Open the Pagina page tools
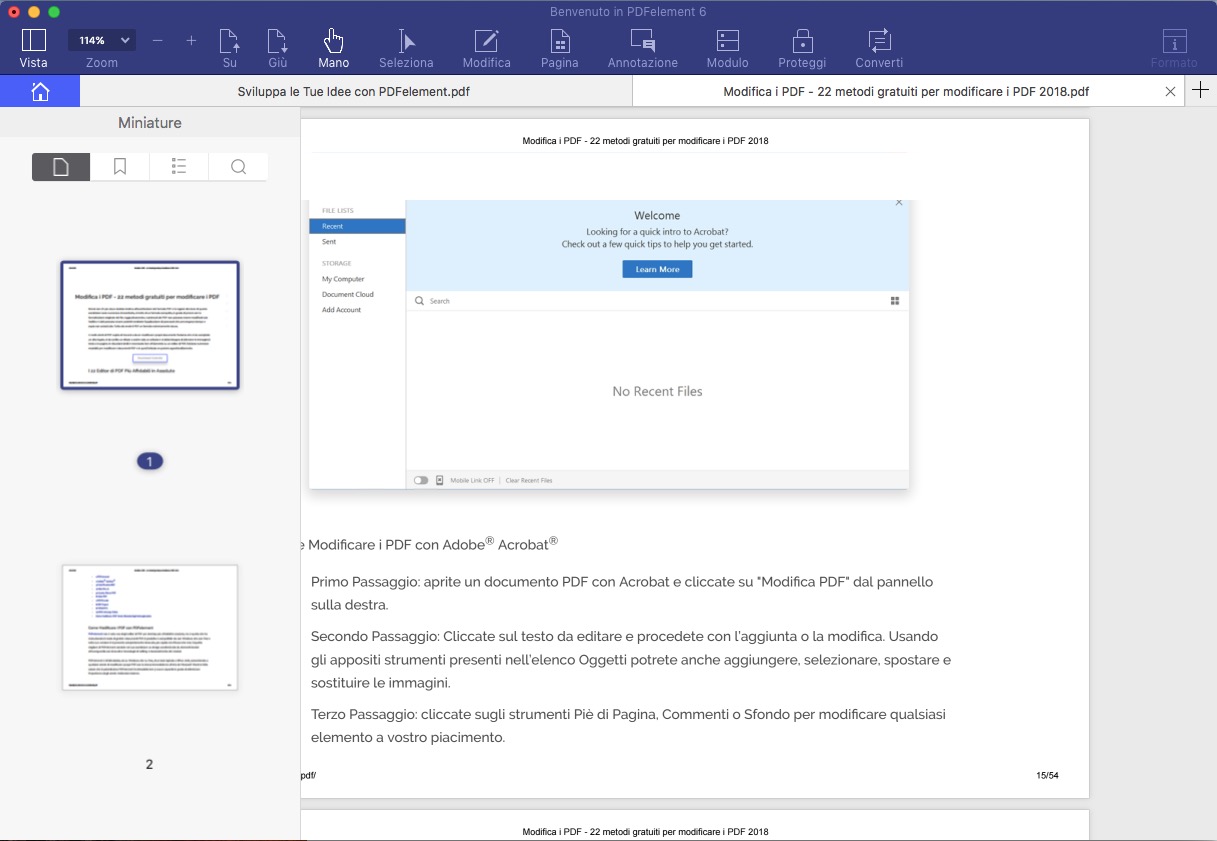 click(x=560, y=47)
